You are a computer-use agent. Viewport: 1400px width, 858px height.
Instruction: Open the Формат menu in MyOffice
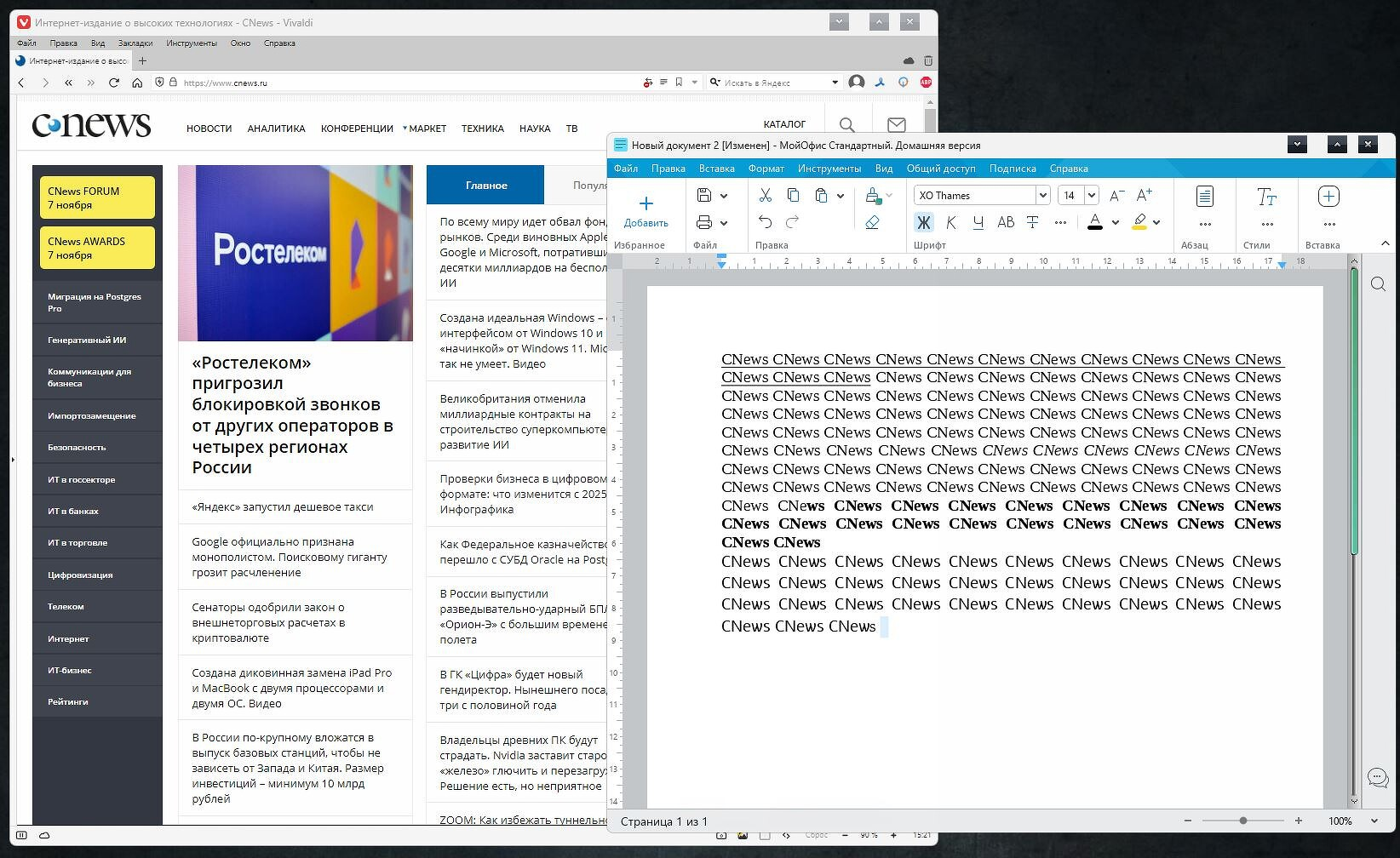766,169
